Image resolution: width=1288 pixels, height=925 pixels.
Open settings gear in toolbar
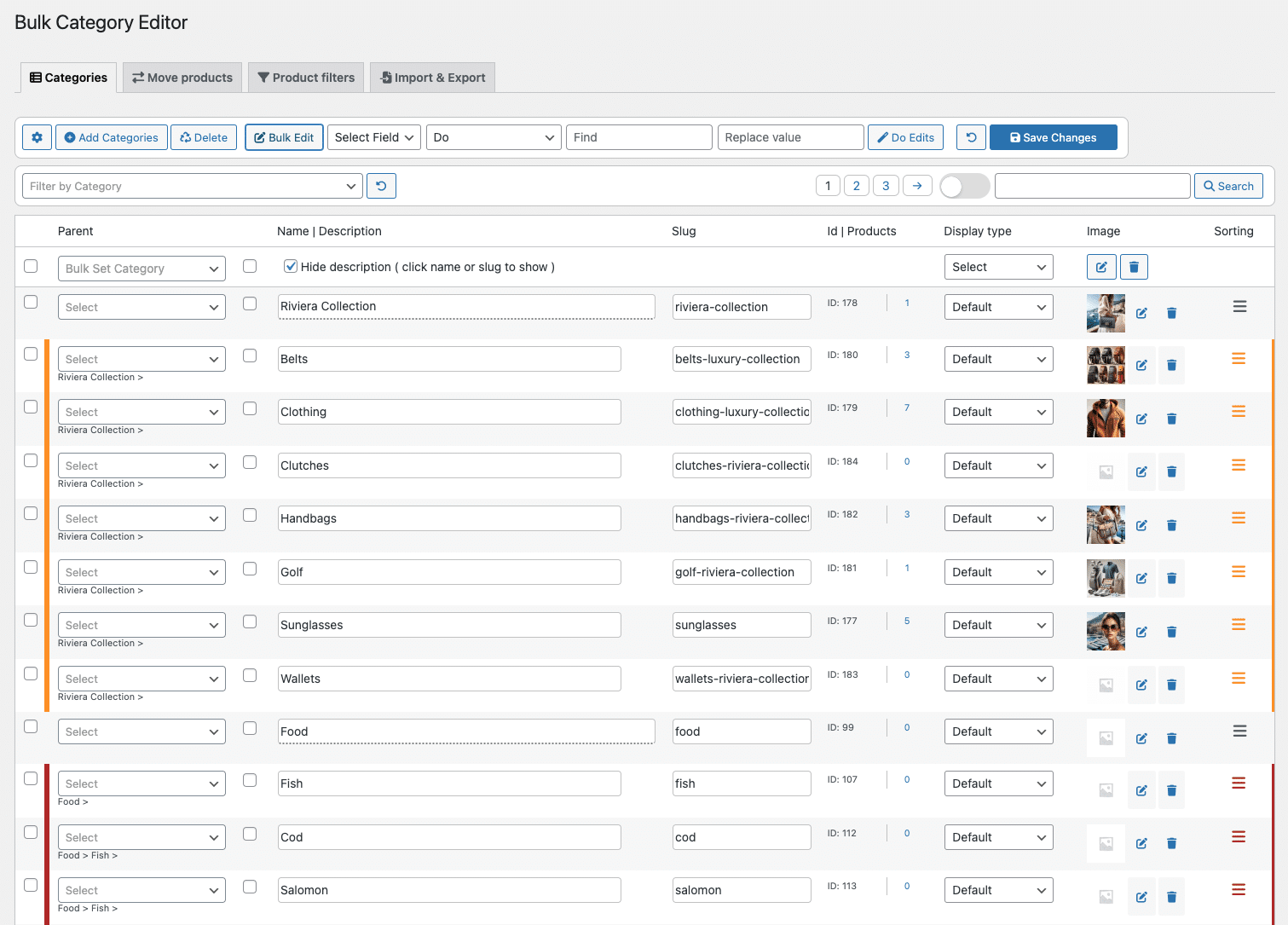37,137
